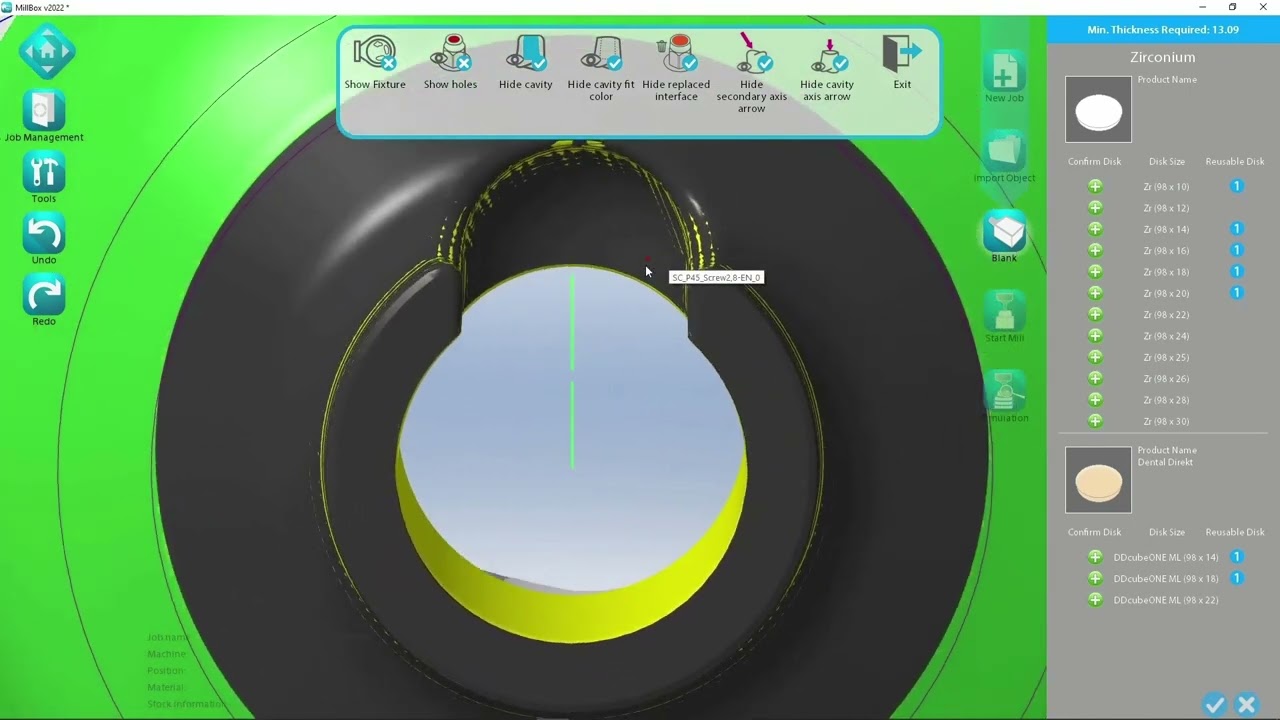
Task: Click the Dental Direkt product name text
Action: pyautogui.click(x=1165, y=462)
